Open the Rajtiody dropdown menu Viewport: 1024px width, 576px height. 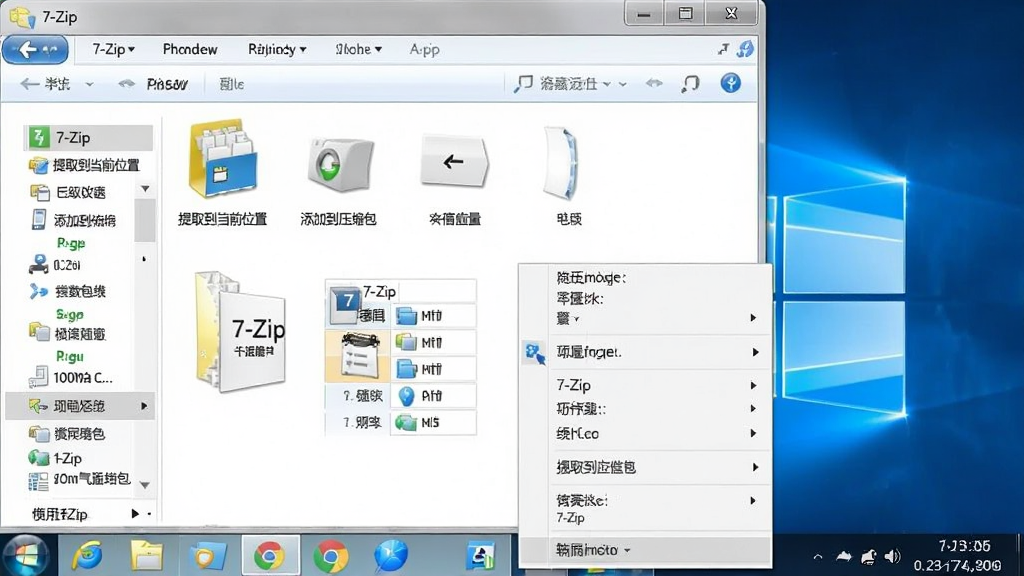(x=277, y=49)
